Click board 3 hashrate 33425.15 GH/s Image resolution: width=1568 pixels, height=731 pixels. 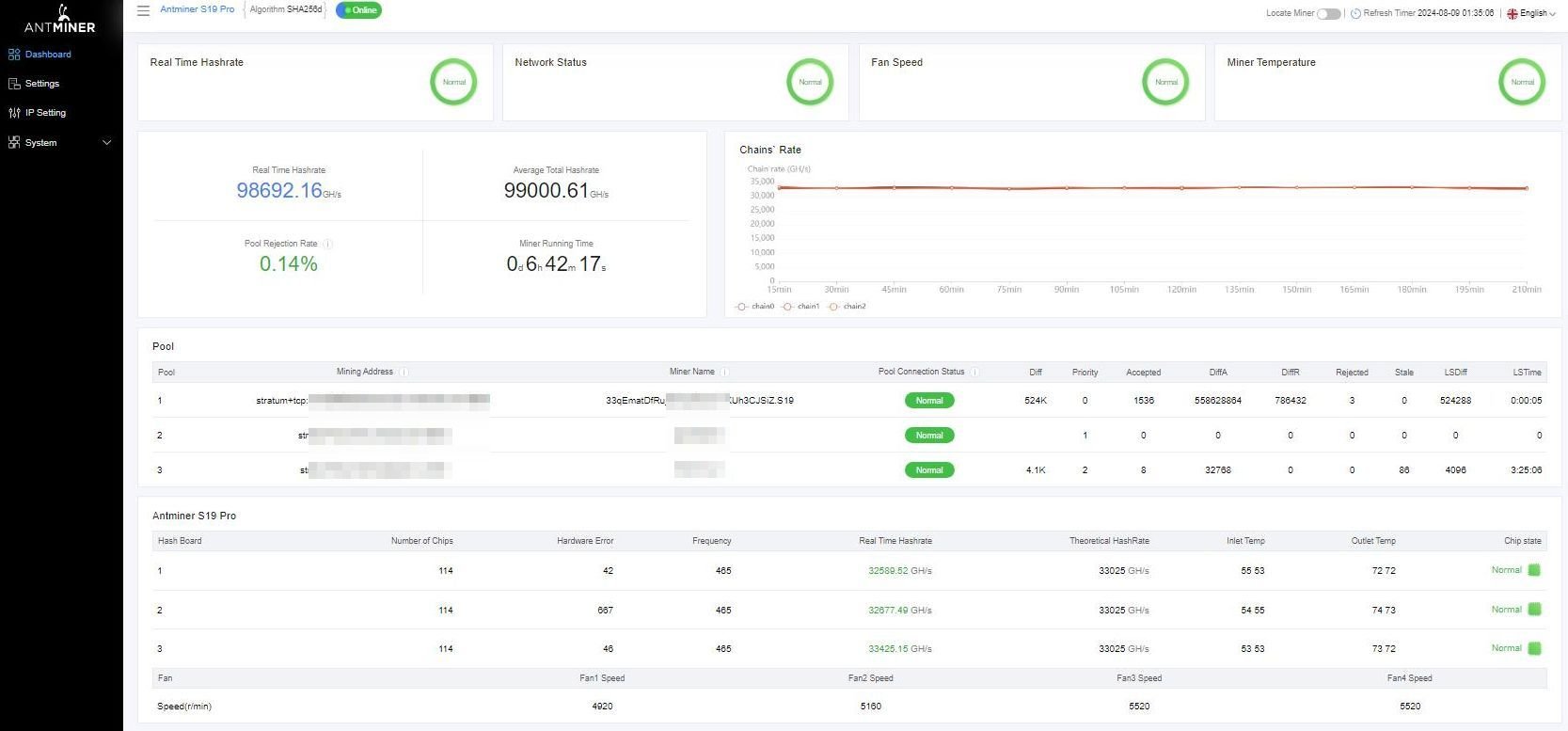coord(900,649)
